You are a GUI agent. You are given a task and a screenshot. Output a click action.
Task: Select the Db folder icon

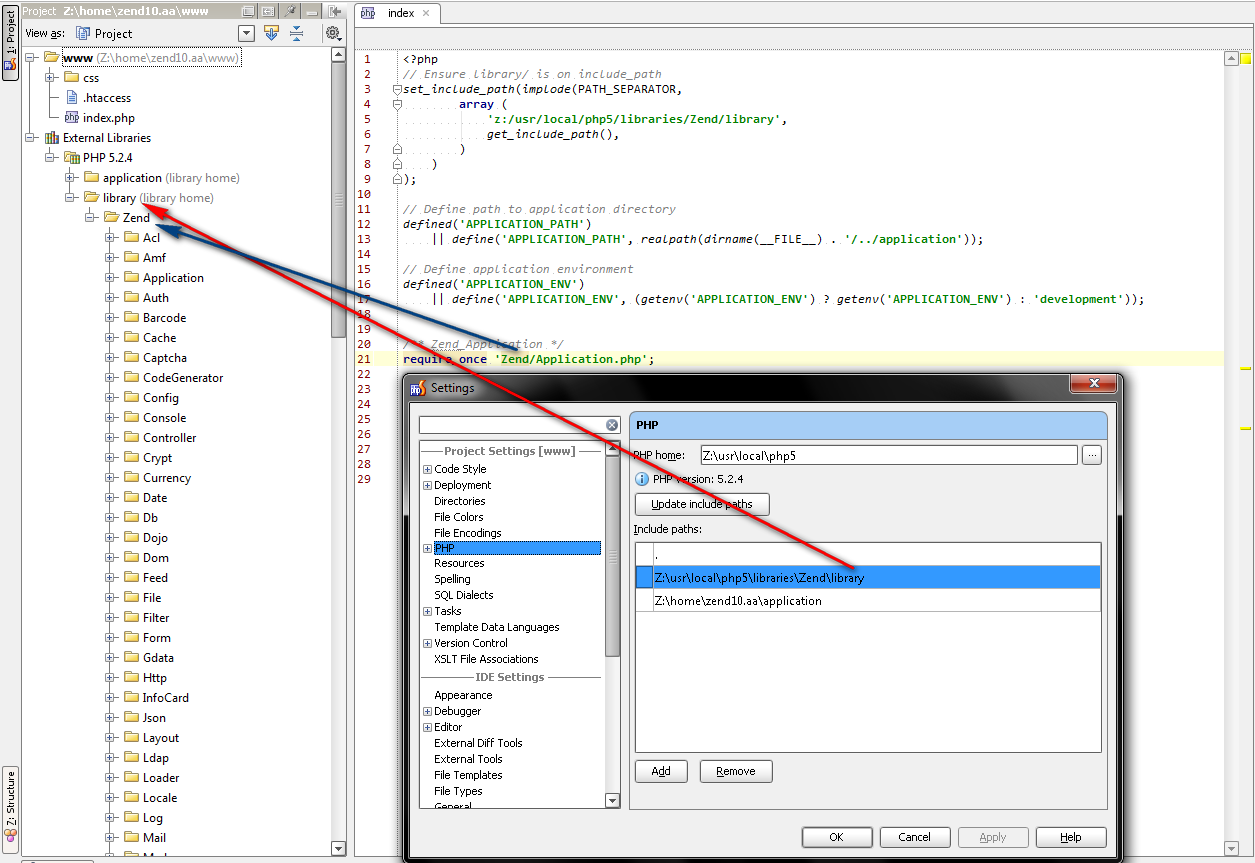[131, 518]
